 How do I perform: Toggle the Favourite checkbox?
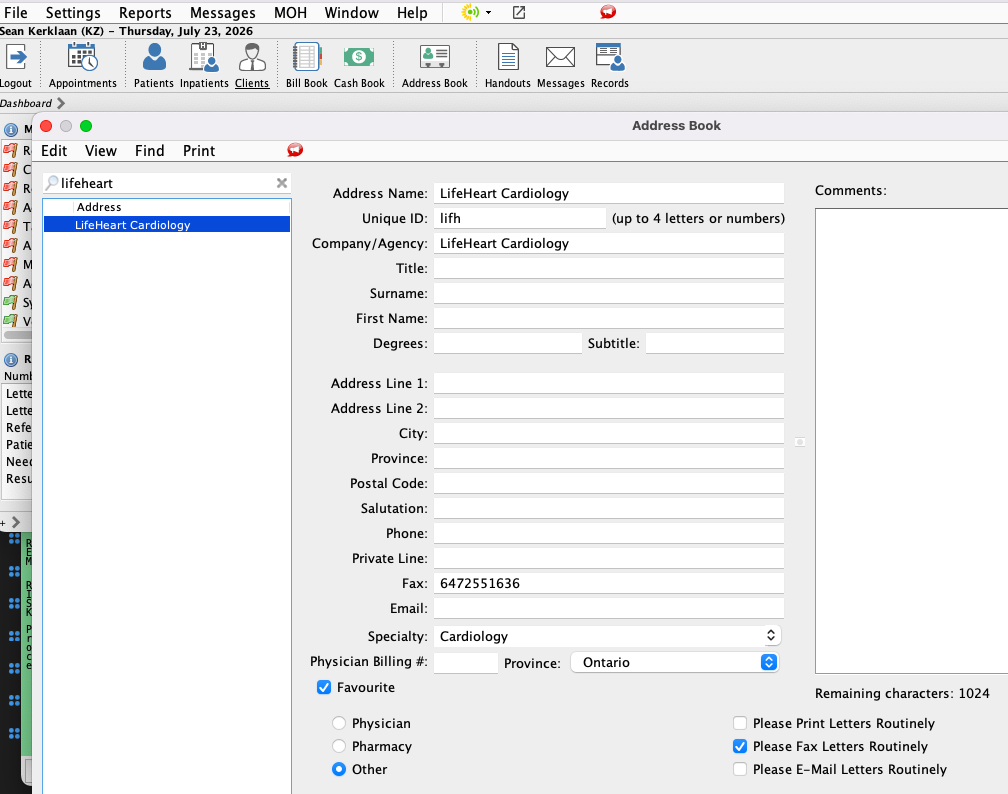(x=324, y=687)
